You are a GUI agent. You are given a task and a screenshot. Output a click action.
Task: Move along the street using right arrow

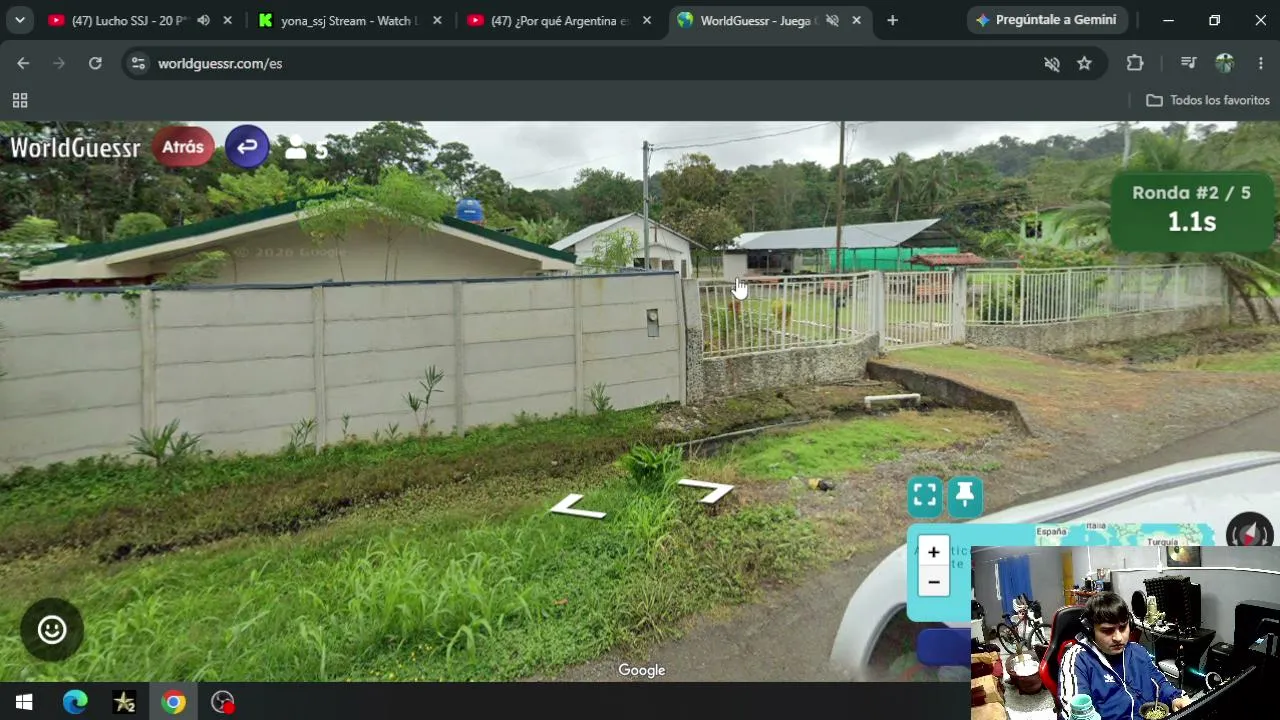(706, 489)
